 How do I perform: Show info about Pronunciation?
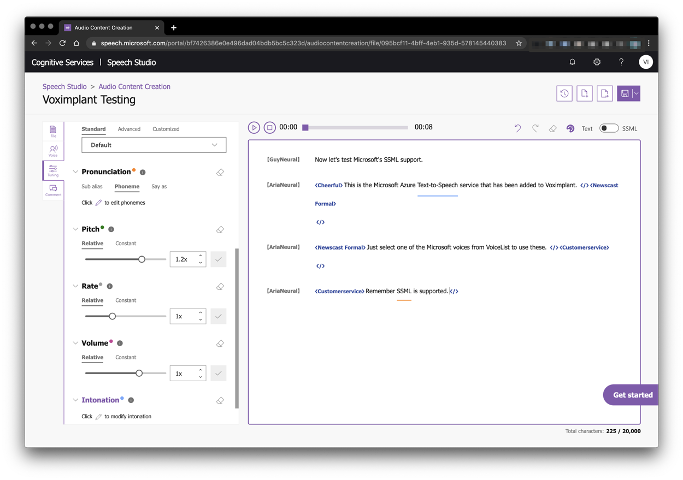coord(142,172)
